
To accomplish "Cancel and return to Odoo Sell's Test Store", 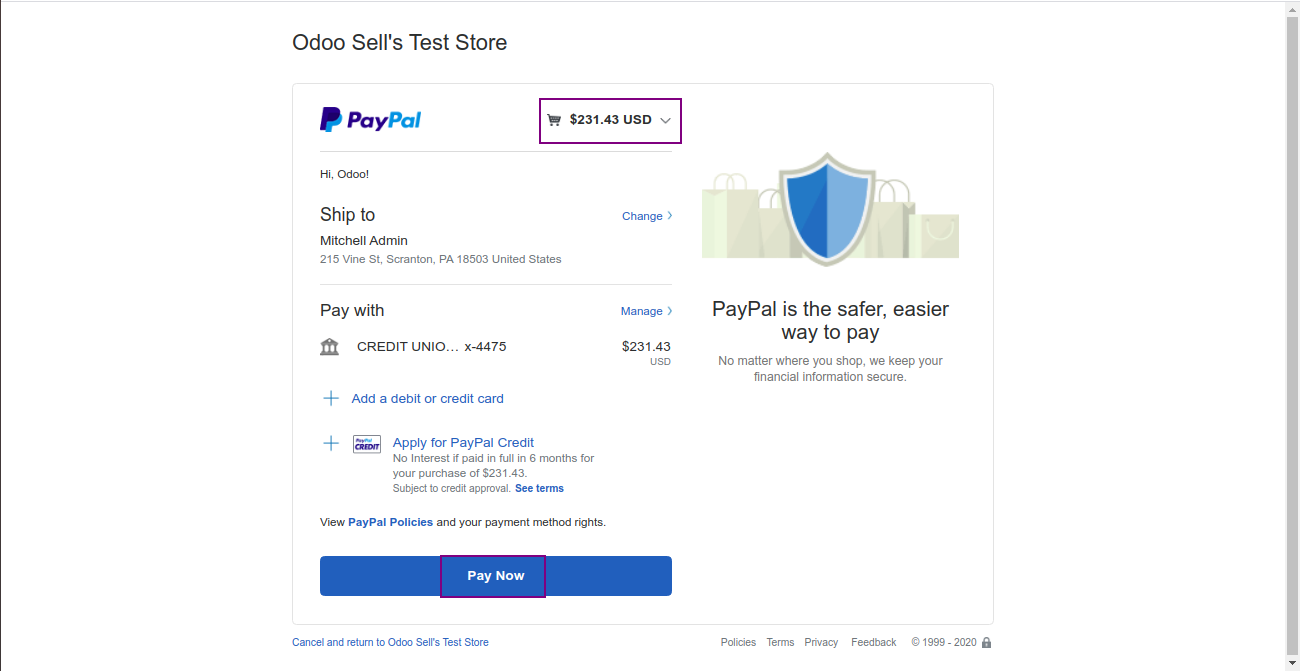I will coord(390,642).
